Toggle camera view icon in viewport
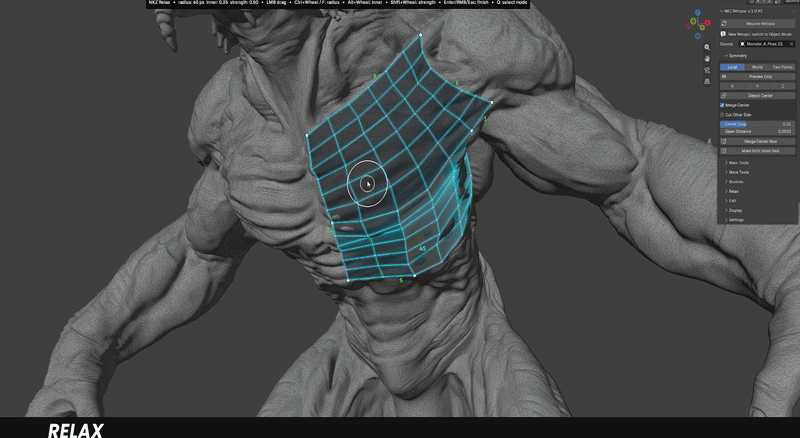This screenshot has width=800, height=438. pyautogui.click(x=707, y=70)
